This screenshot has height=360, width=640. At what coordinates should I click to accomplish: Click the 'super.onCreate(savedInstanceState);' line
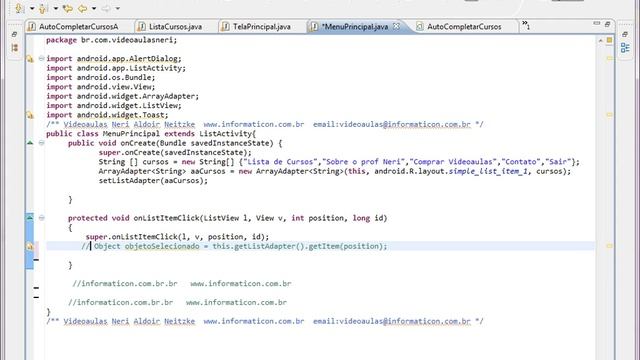click(175, 153)
